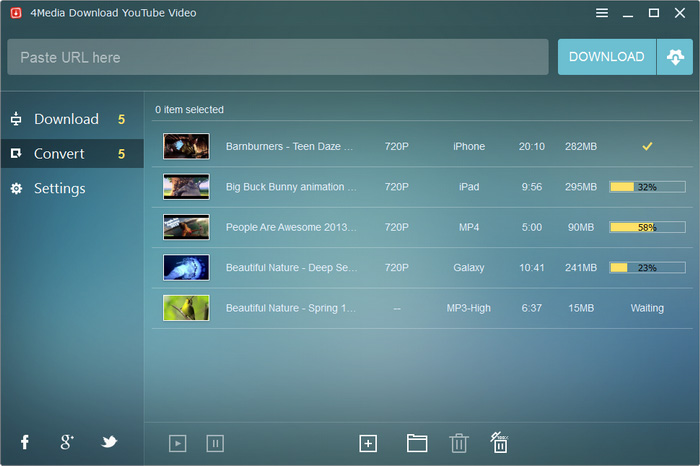Viewport: 700px width, 466px height.
Task: Switch to the Convert tab
Action: tap(72, 154)
